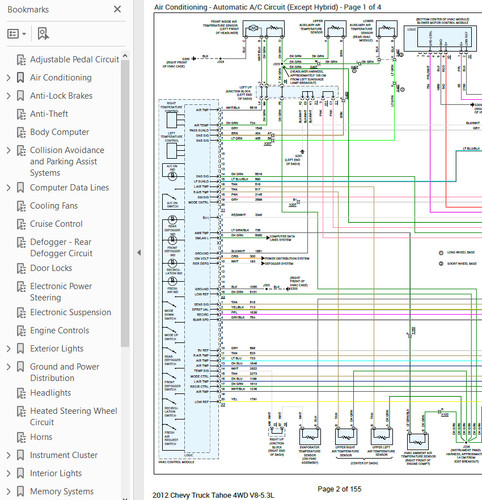This screenshot has width=482, height=500.
Task: Open the Horns bookmark
Action: click(x=41, y=437)
